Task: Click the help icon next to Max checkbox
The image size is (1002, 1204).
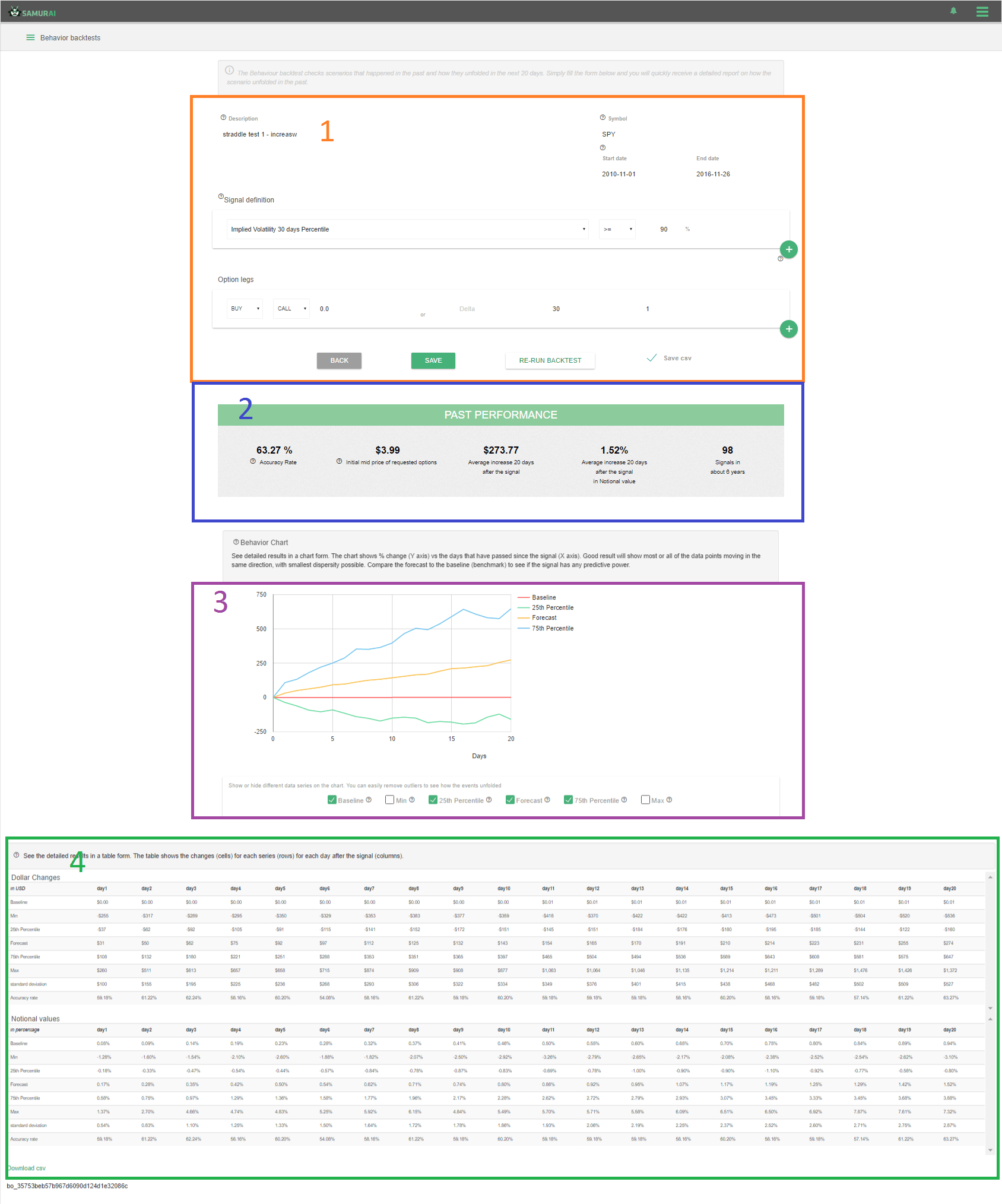Action: pyautogui.click(x=669, y=800)
